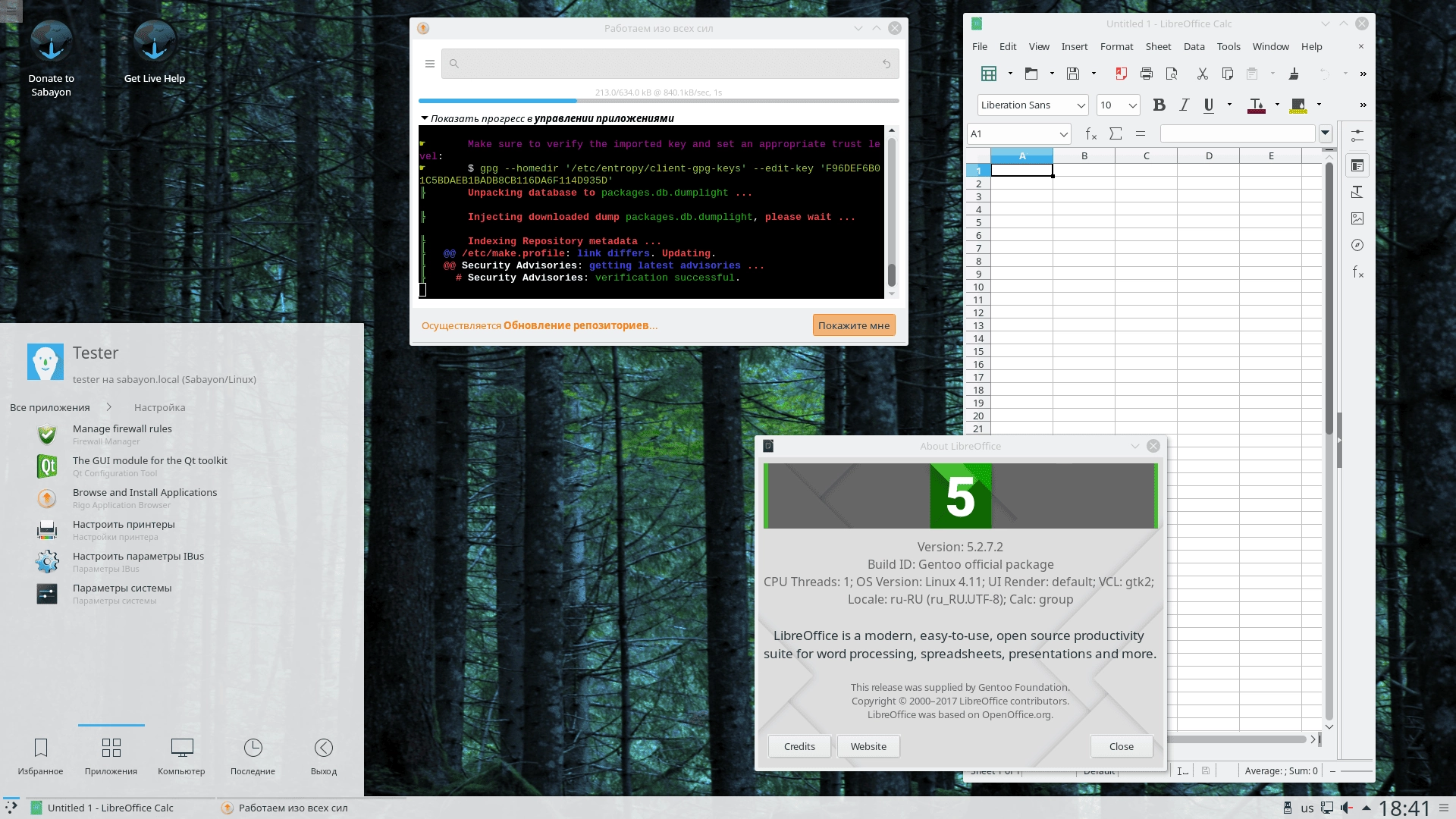Viewport: 1456px width, 819px height.
Task: Export directly as PDF via the red icon
Action: point(1122,74)
